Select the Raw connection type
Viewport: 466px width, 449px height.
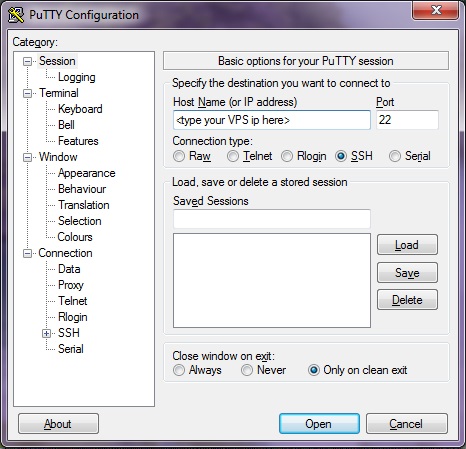pos(179,156)
